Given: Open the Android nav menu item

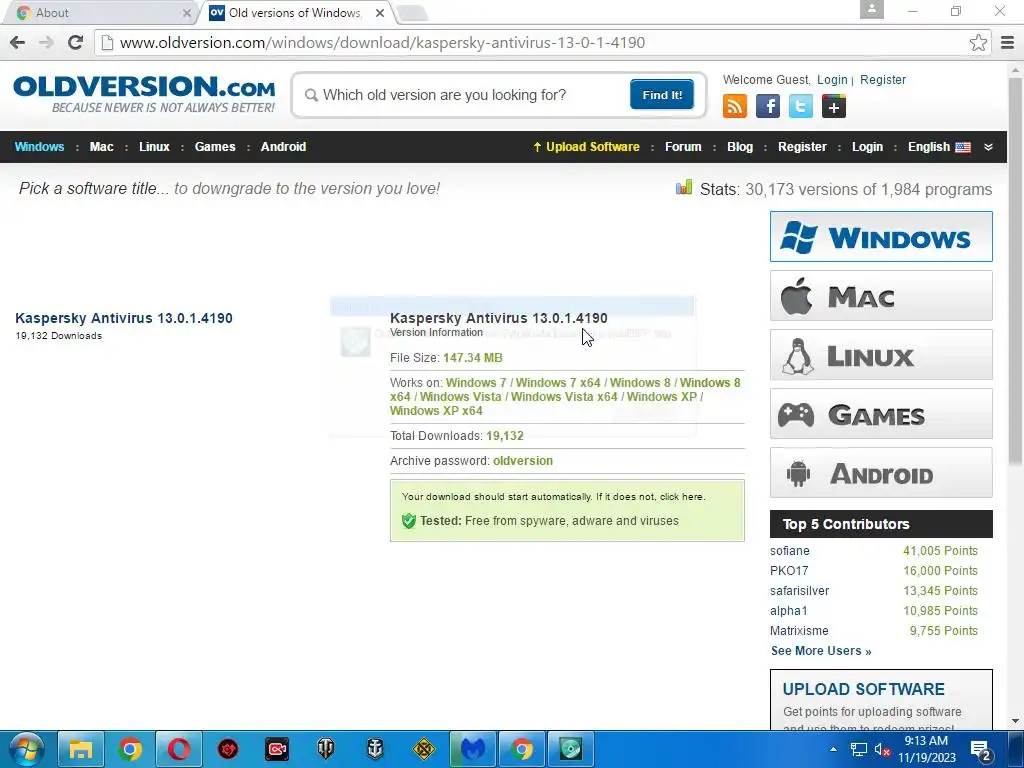Looking at the screenshot, I should [x=283, y=146].
